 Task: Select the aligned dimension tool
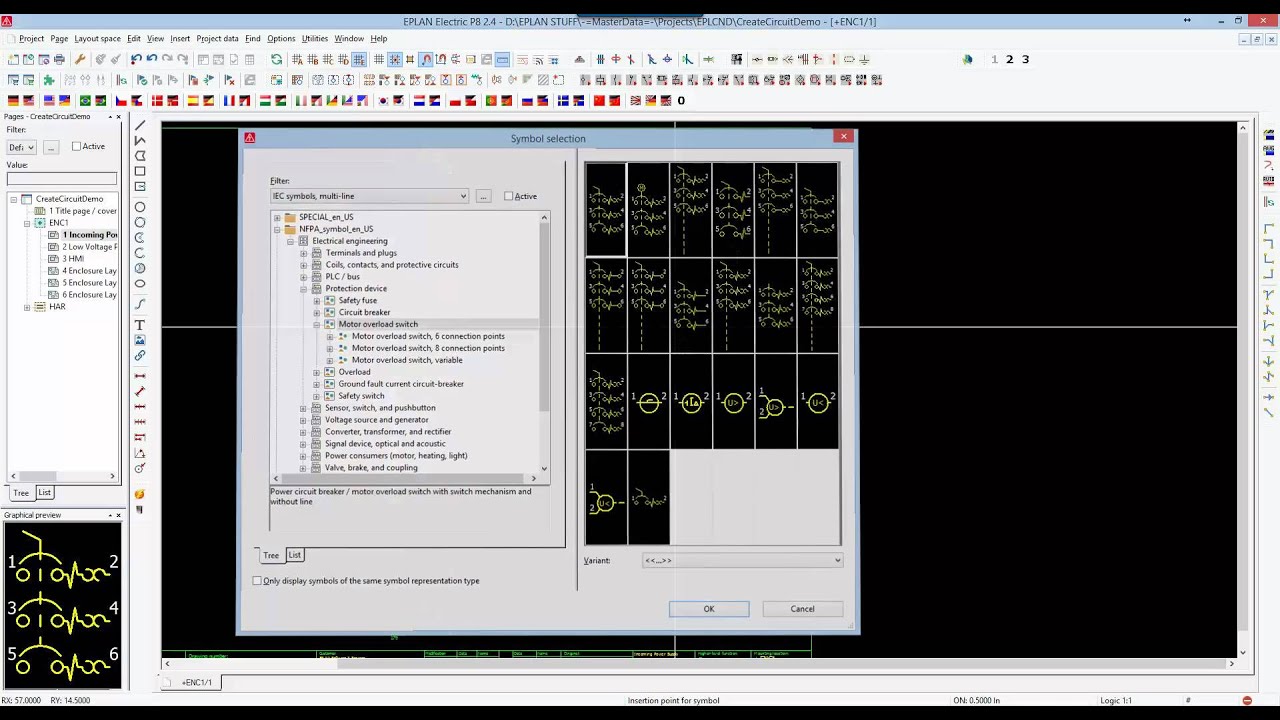[140, 391]
